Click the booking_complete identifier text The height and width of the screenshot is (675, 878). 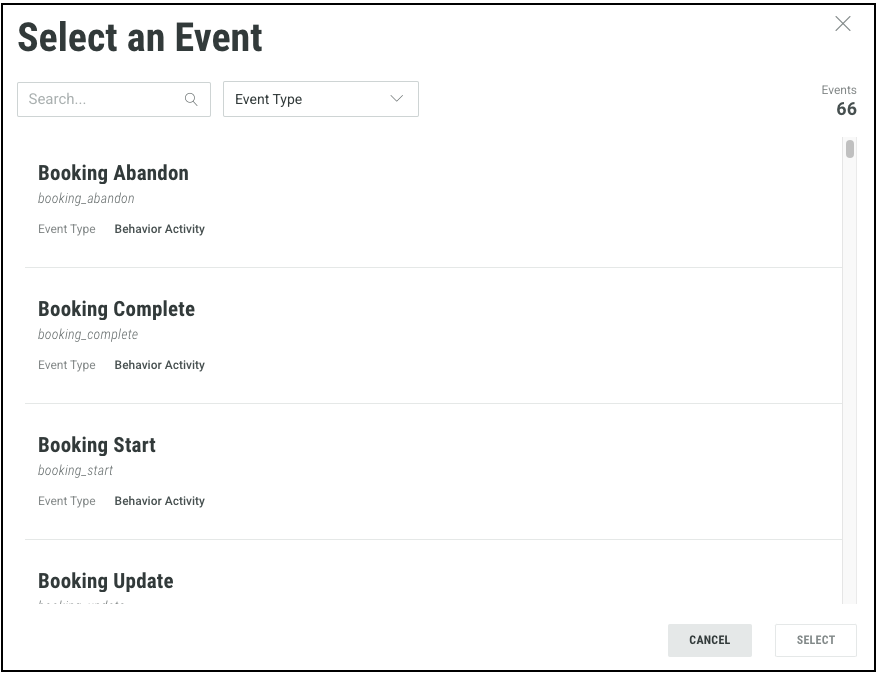pos(88,334)
